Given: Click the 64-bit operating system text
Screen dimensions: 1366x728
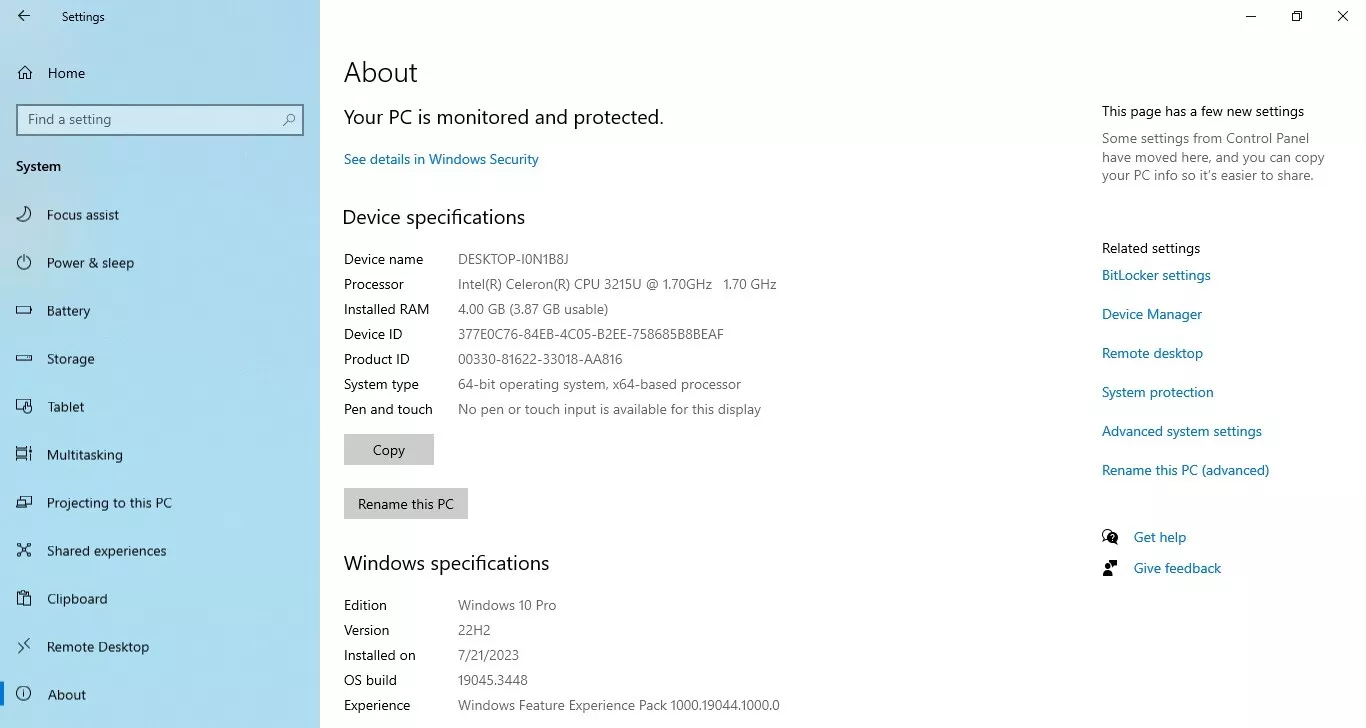Looking at the screenshot, I should click(599, 384).
